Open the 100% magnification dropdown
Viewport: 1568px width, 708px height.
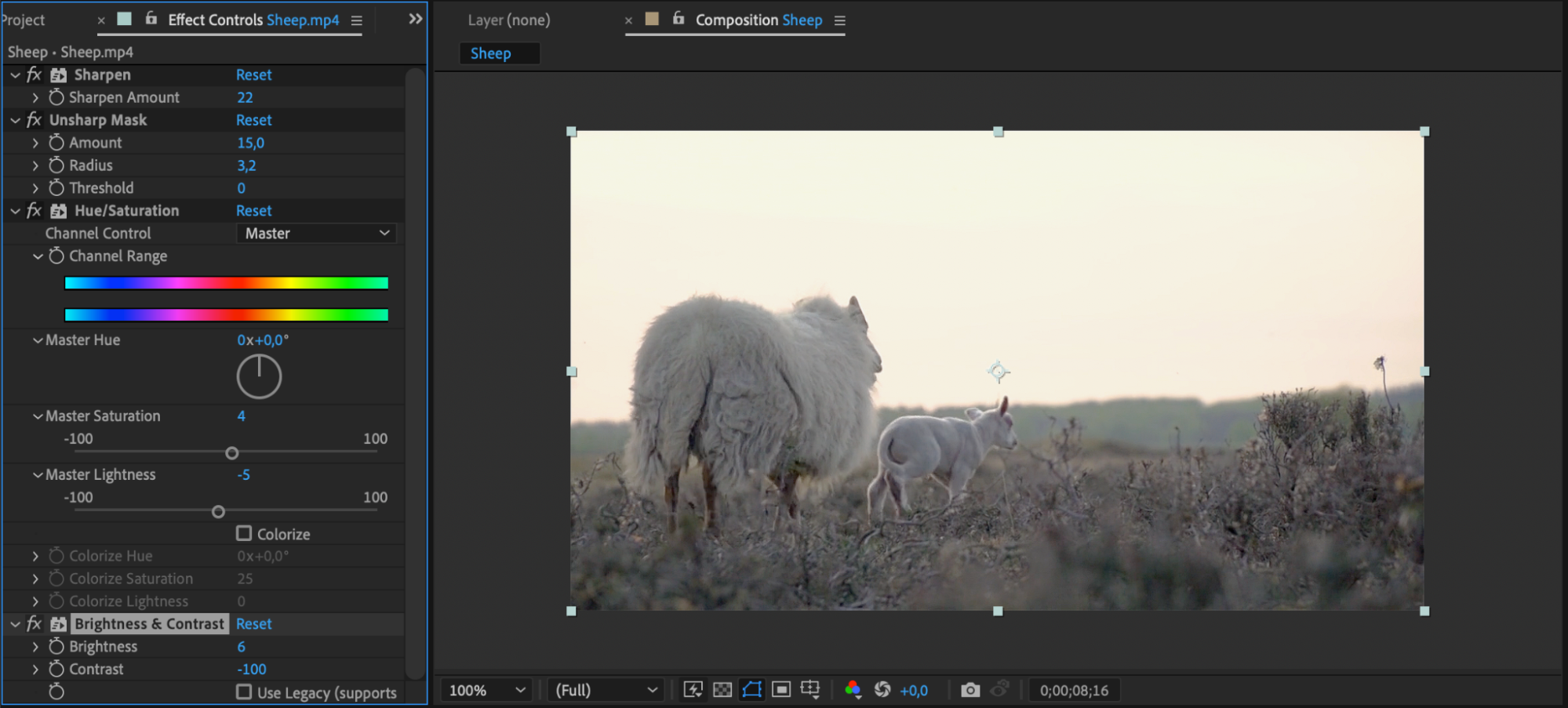[x=486, y=691]
